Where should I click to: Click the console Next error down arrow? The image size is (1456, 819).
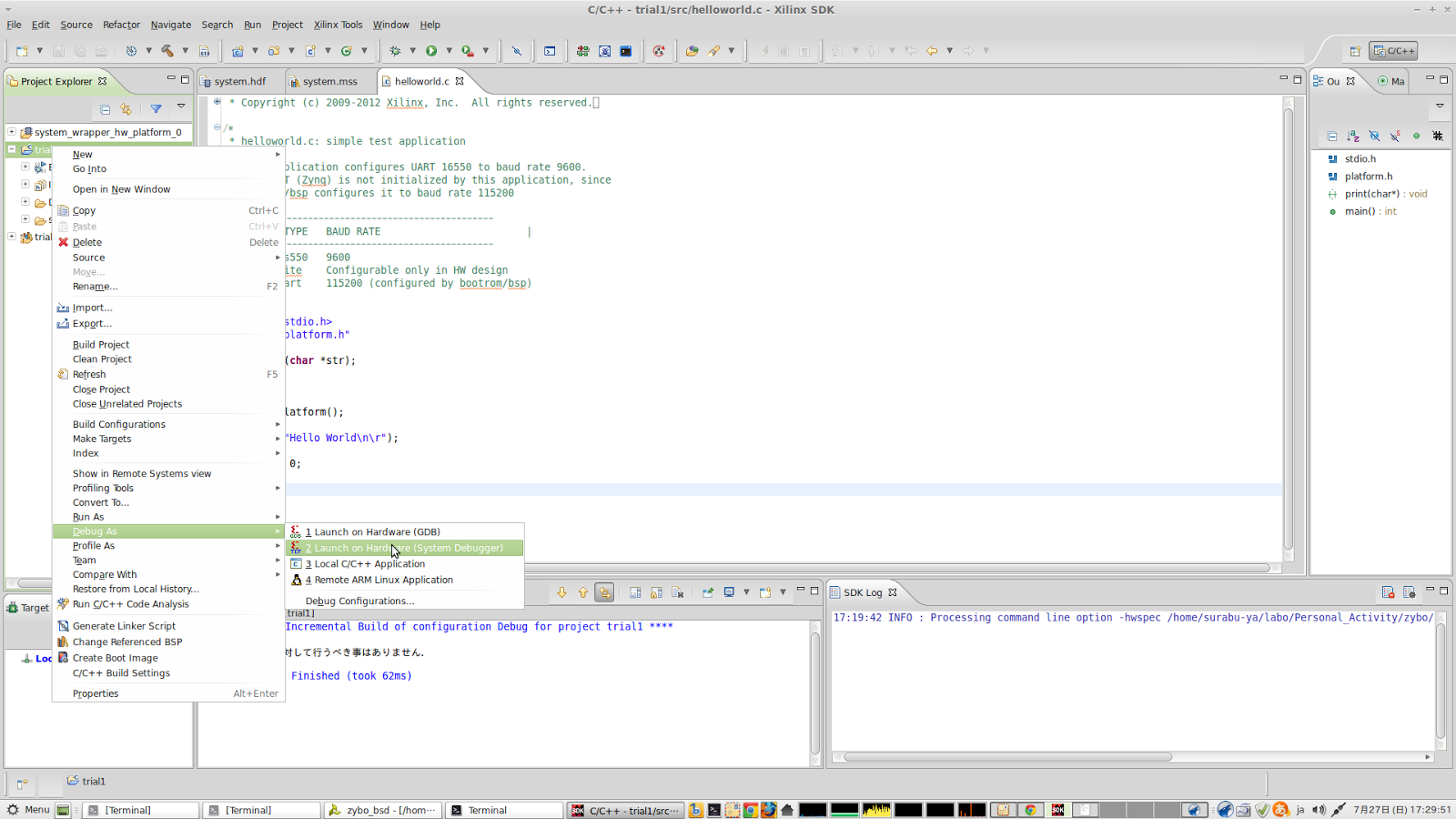point(561,592)
